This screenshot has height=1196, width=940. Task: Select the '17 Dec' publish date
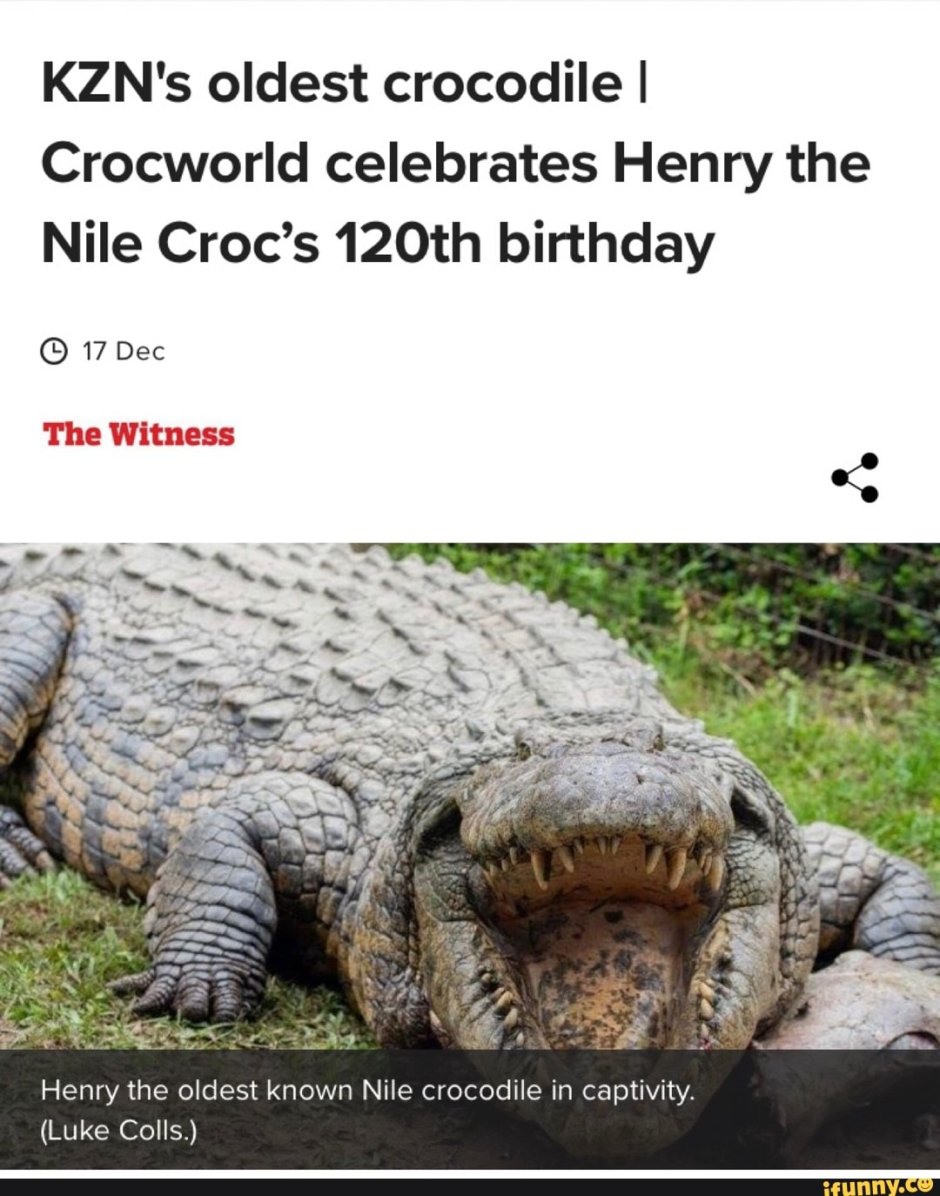click(x=123, y=352)
